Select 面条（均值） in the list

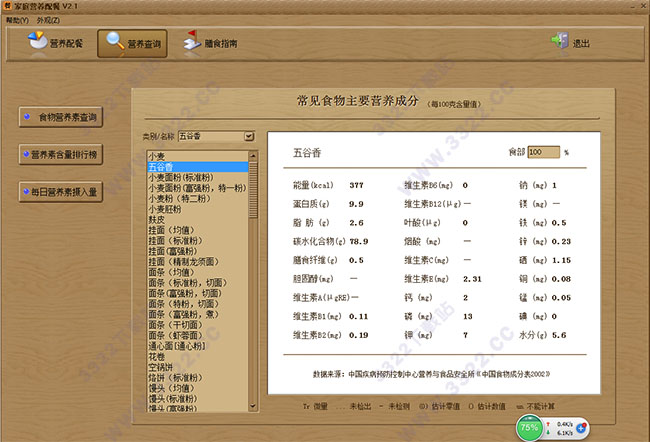(x=197, y=272)
